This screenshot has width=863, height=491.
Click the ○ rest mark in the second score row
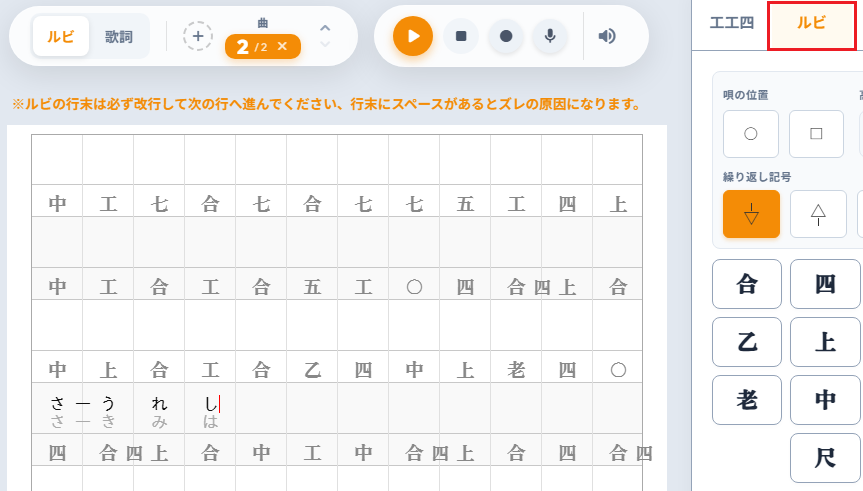pos(414,287)
